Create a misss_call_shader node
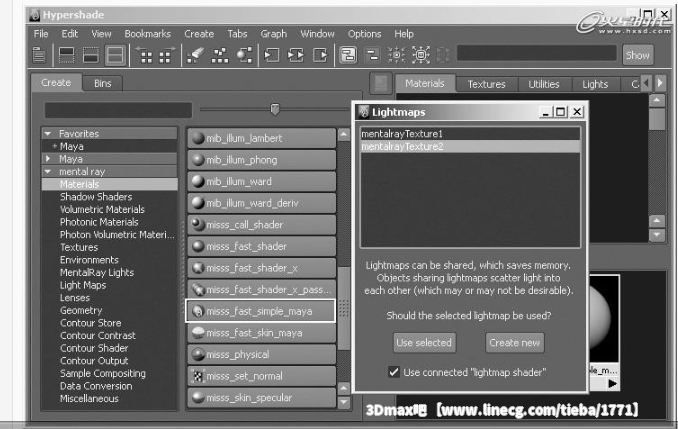678x429 pixels. pyautogui.click(x=262, y=225)
